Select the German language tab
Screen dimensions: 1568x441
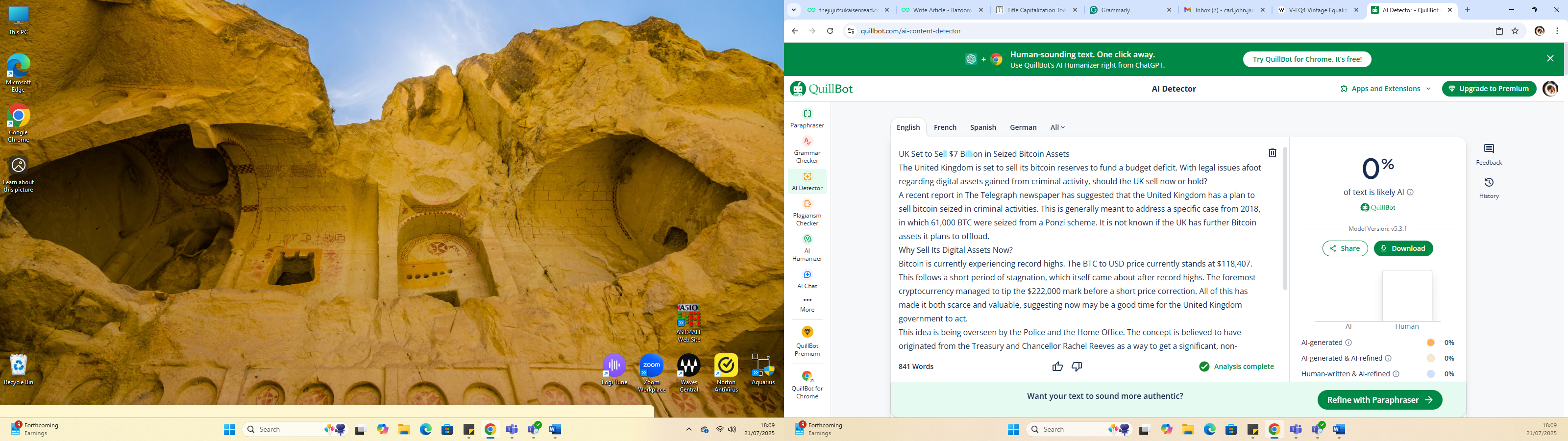(x=1023, y=127)
